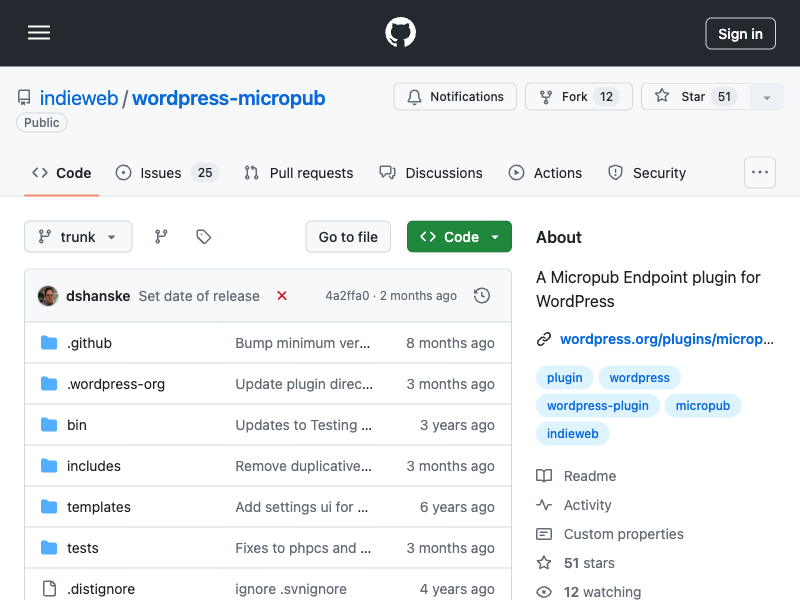Open commit hash 4a2ffa0
Screen dimensions: 800x600
pyautogui.click(x=347, y=296)
